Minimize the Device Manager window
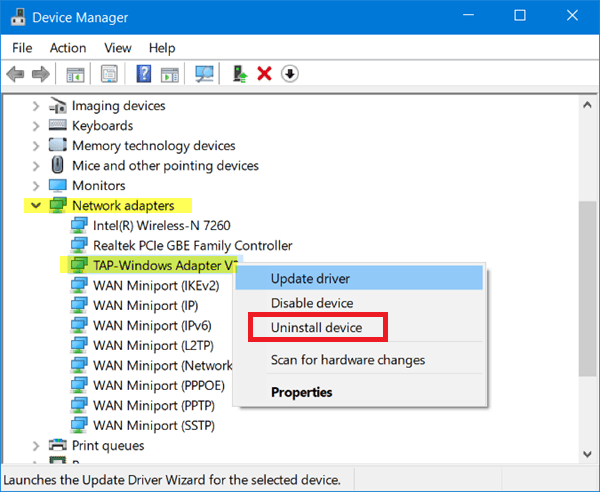This screenshot has height=492, width=600. pos(468,15)
